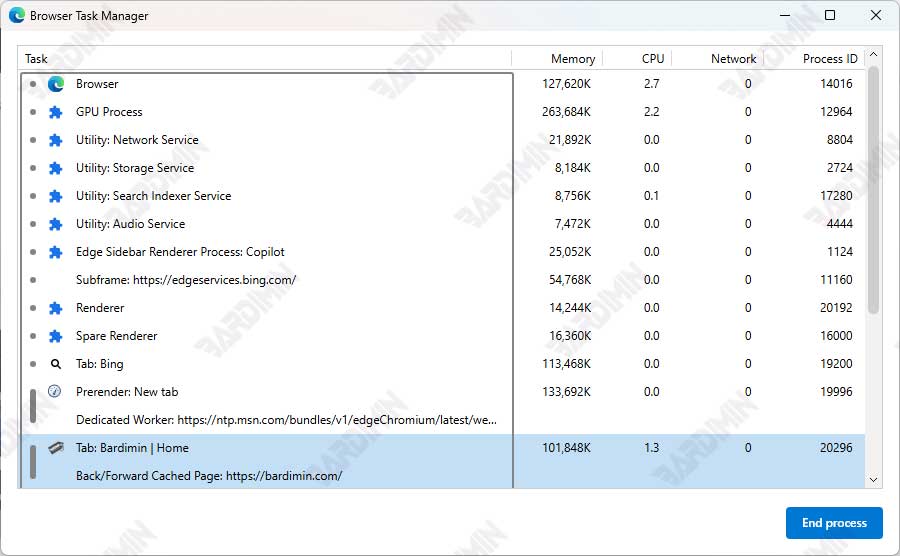Click process ID 12964
The height and width of the screenshot is (556, 900).
tap(836, 112)
